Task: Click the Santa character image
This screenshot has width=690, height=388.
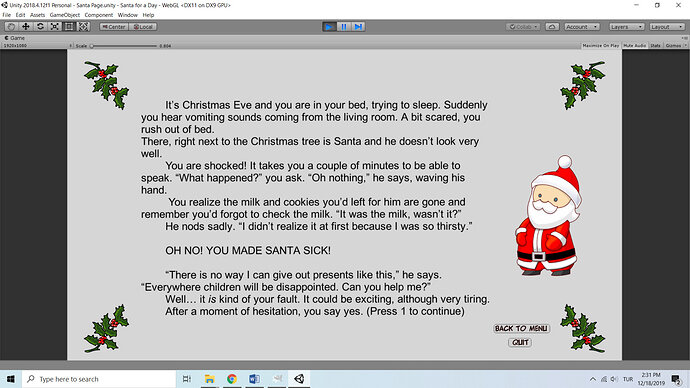Action: (x=549, y=216)
